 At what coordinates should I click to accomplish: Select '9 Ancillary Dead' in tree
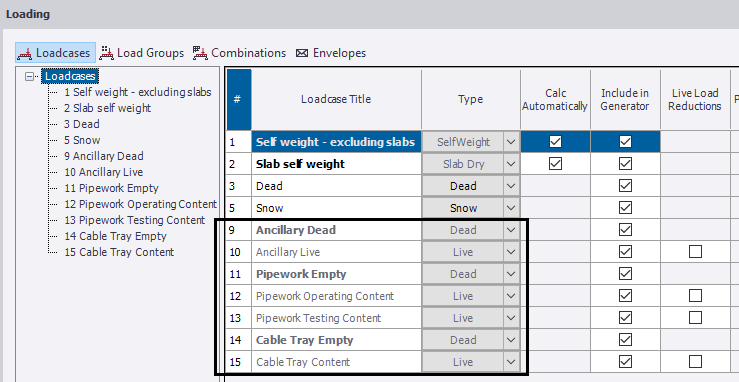click(x=104, y=156)
